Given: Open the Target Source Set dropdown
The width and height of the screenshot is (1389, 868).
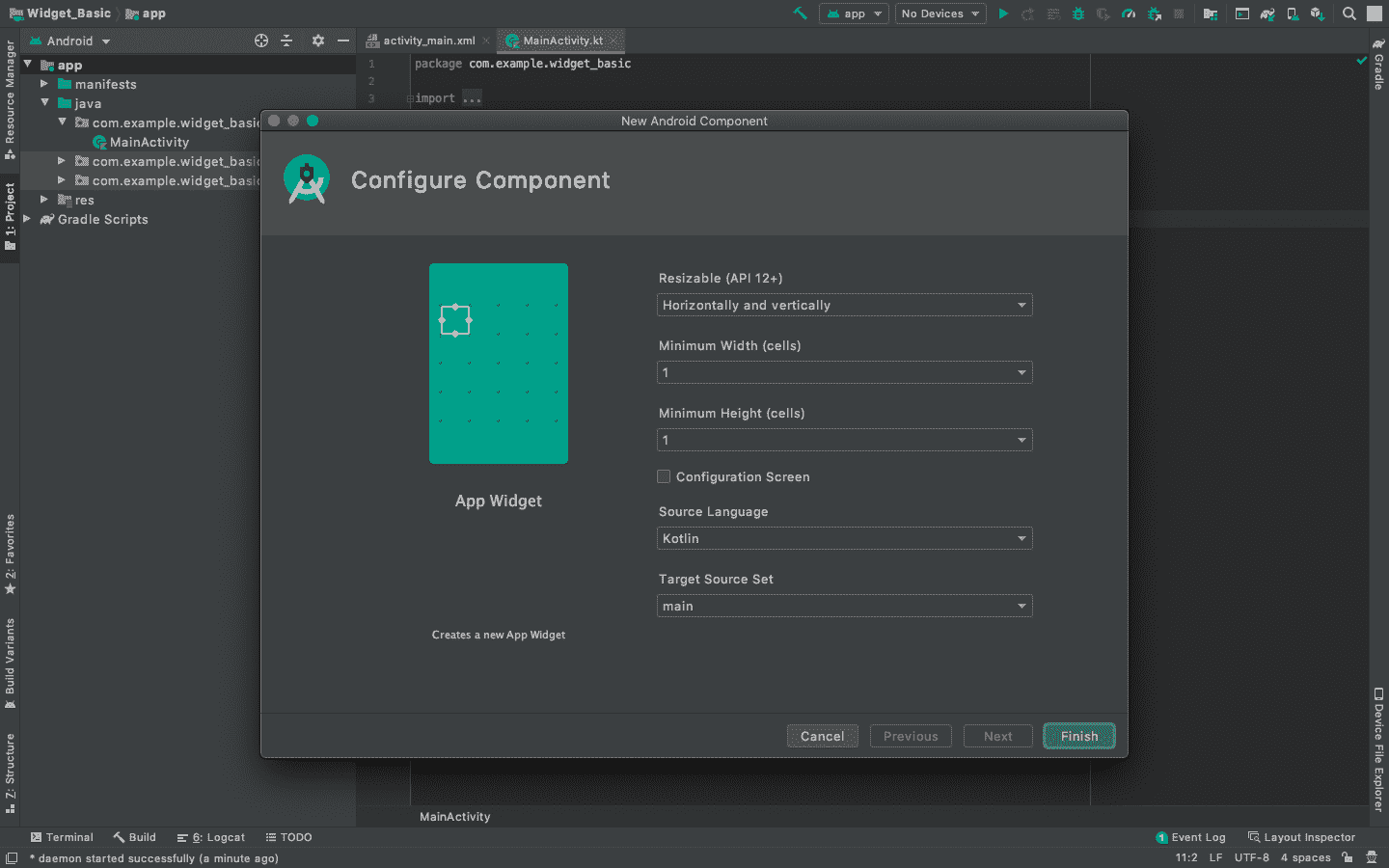Looking at the screenshot, I should [x=844, y=606].
